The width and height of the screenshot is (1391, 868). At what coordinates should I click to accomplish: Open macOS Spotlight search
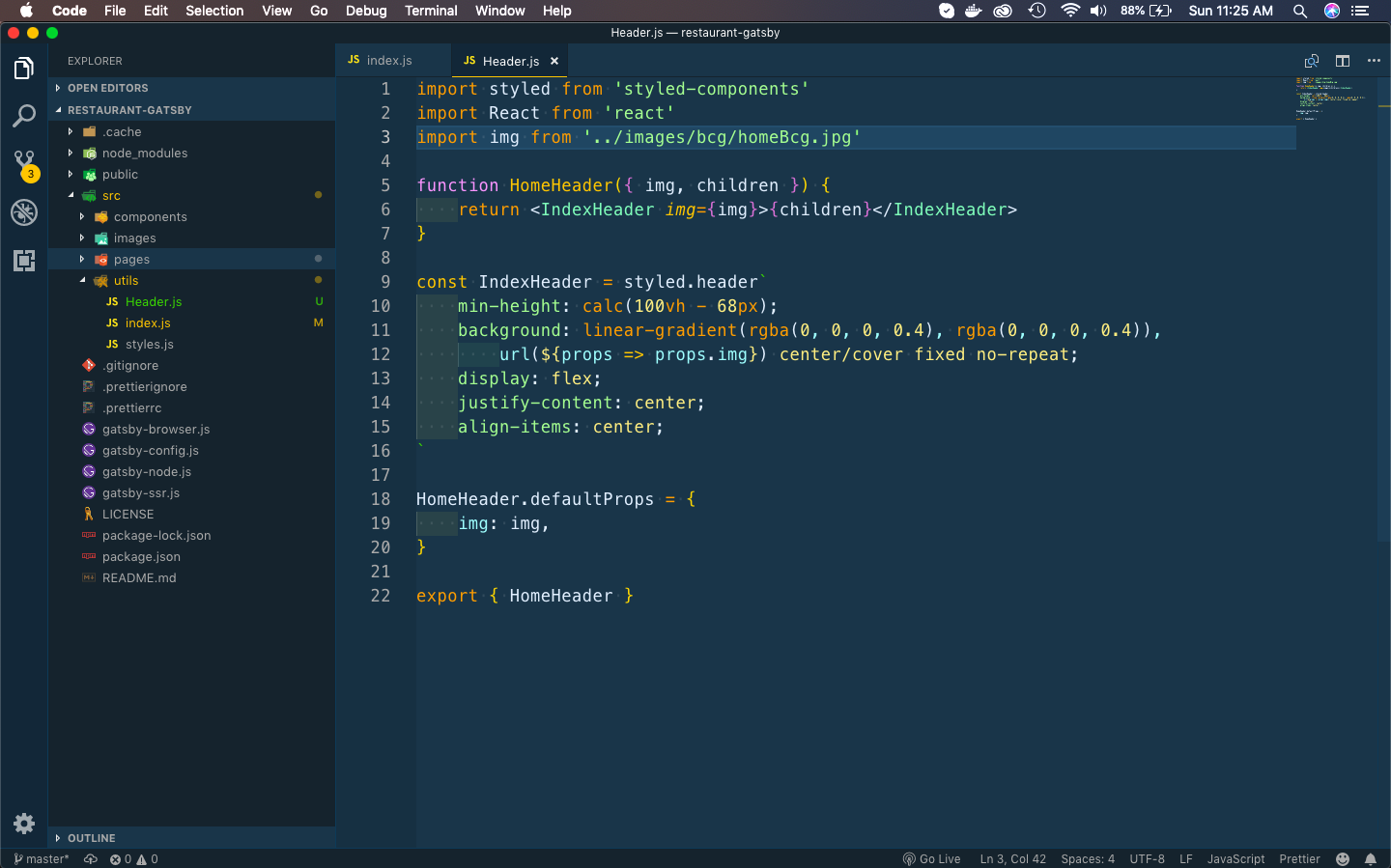point(1300,11)
